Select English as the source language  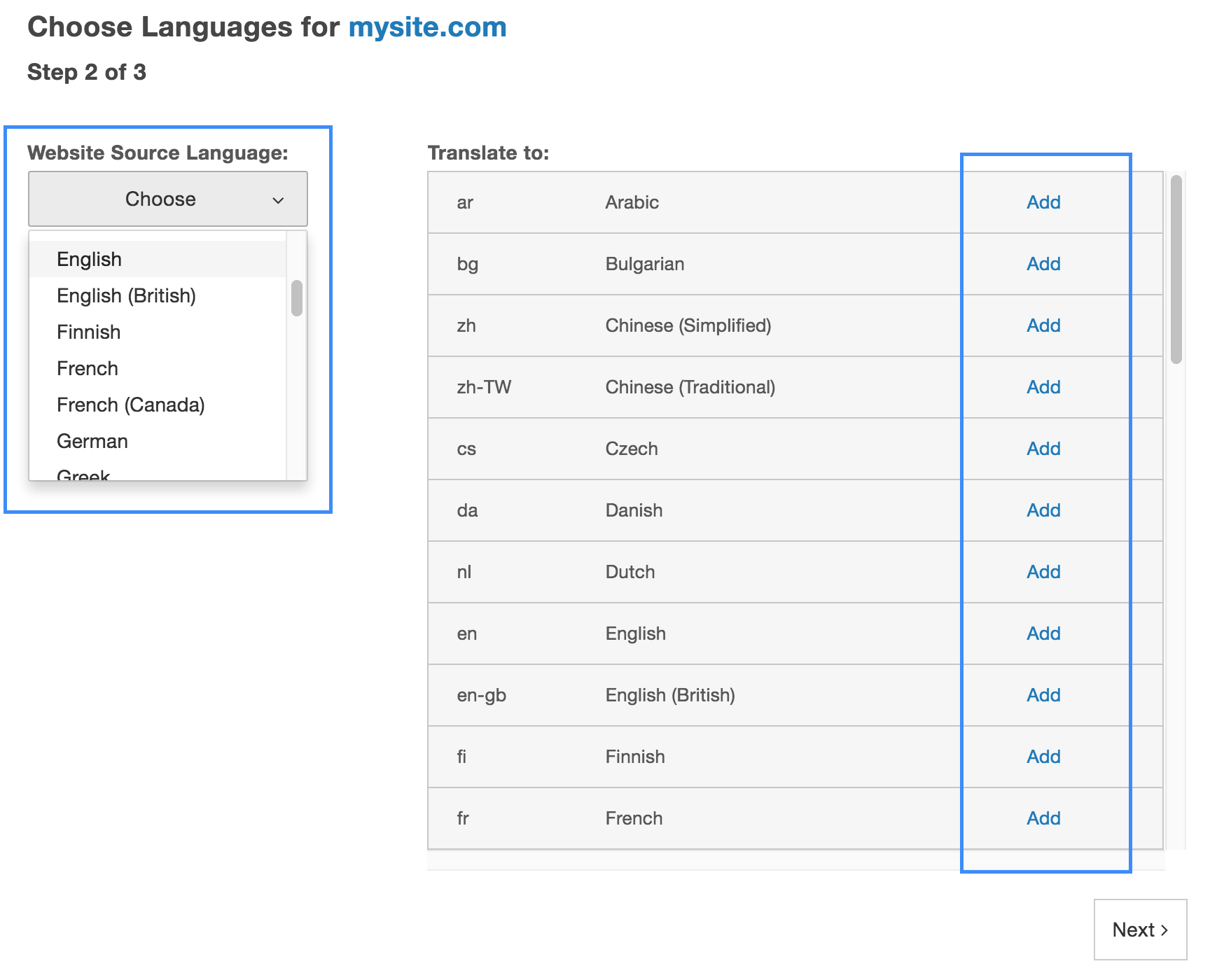(x=89, y=259)
